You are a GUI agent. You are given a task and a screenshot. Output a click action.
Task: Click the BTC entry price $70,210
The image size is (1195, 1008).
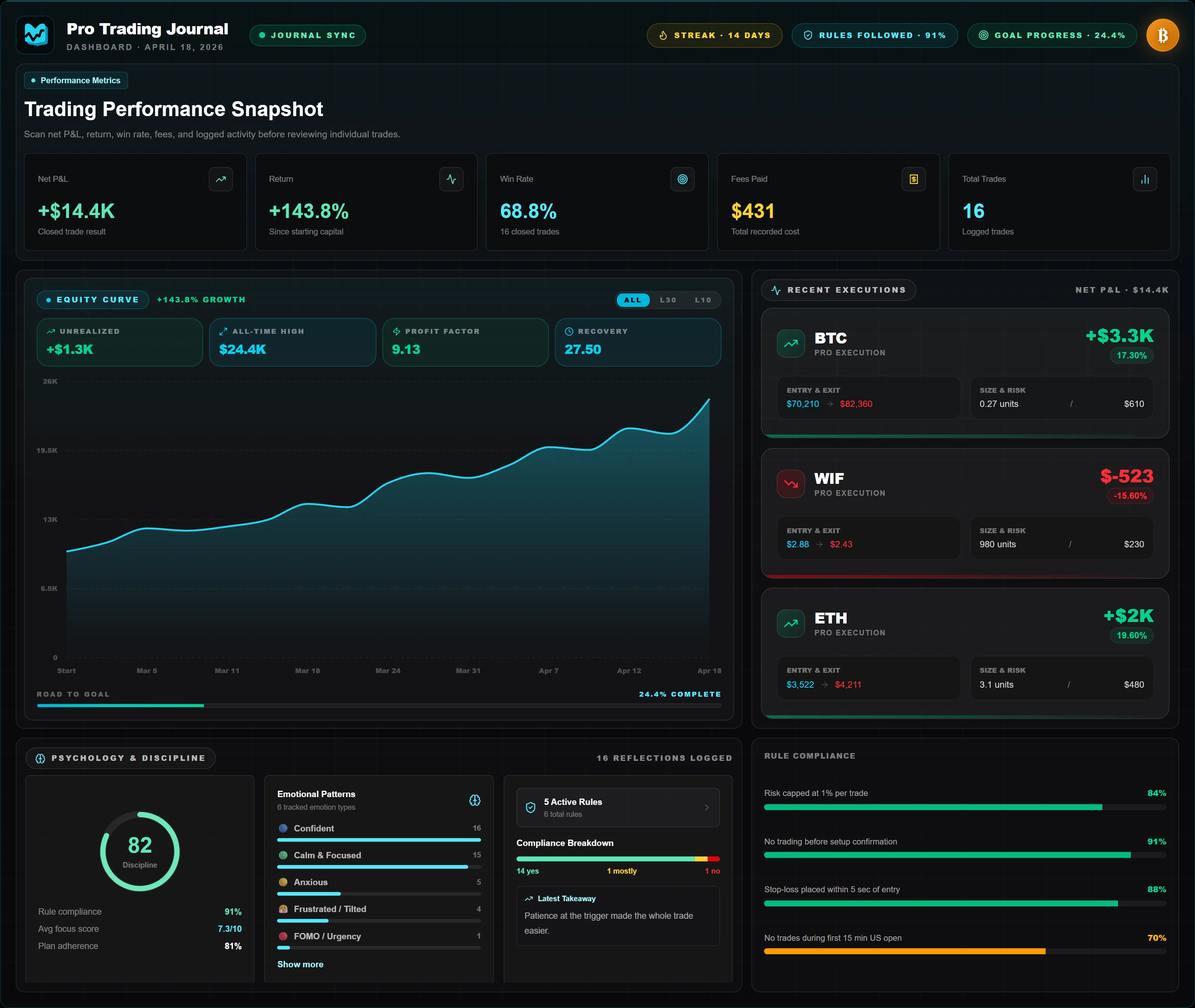click(x=803, y=404)
